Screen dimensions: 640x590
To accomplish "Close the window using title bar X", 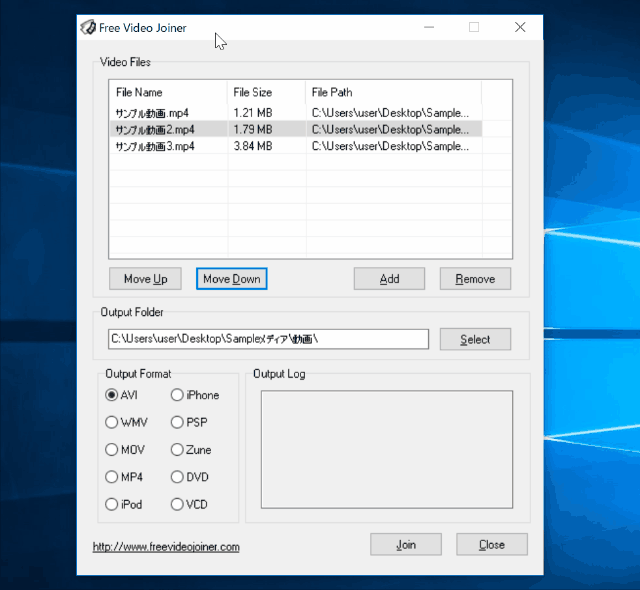I will pos(520,27).
